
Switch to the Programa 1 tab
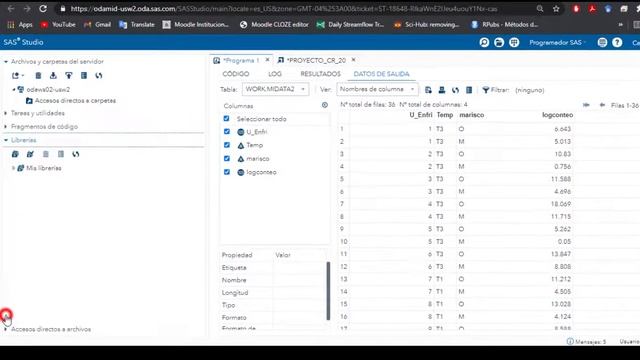click(241, 60)
